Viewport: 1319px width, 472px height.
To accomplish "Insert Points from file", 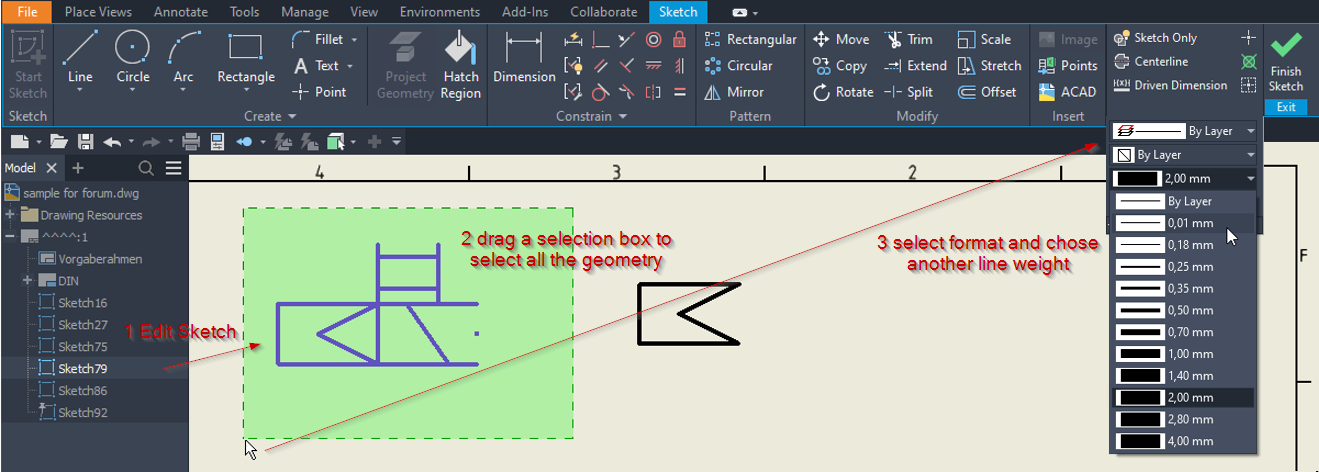I will (x=1068, y=66).
